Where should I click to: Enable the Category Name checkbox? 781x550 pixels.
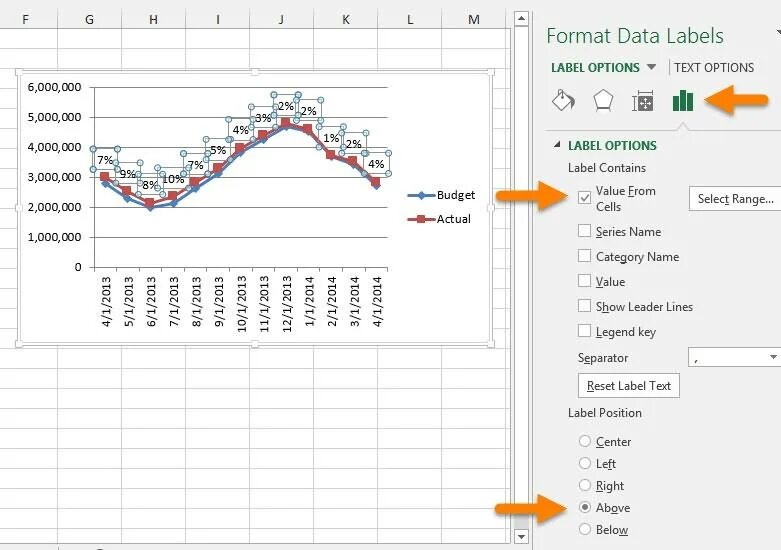584,256
